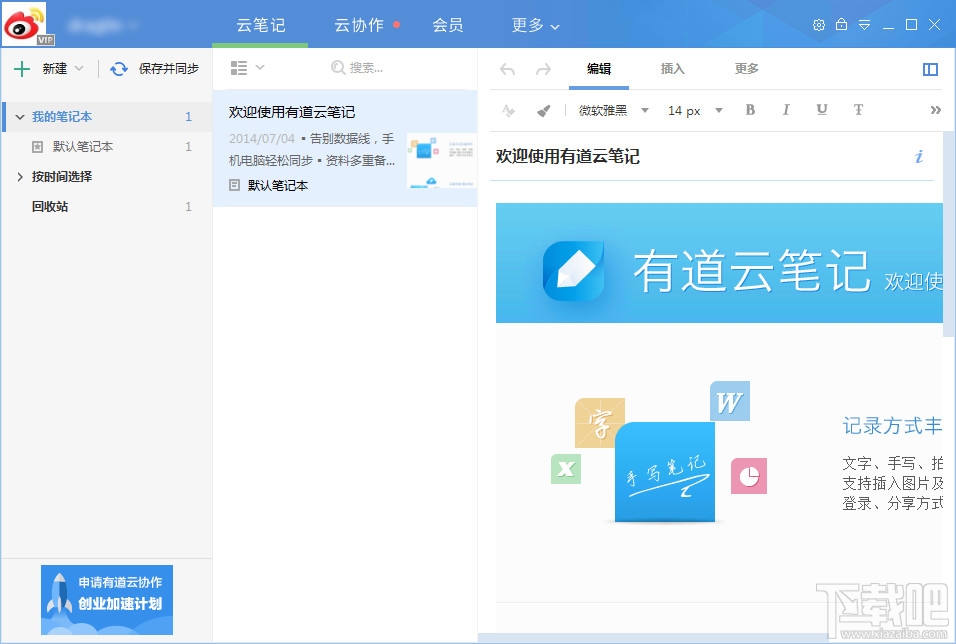956x644 pixels.
Task: Click into the 搜索 input field
Action: (366, 68)
